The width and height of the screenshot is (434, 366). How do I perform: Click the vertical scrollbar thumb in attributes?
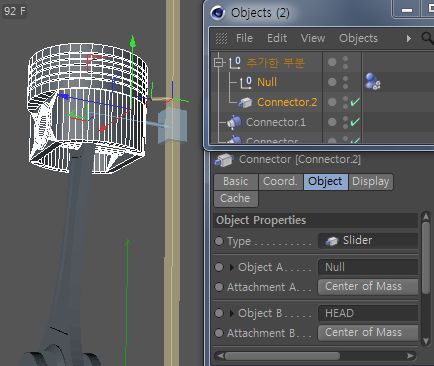426,258
